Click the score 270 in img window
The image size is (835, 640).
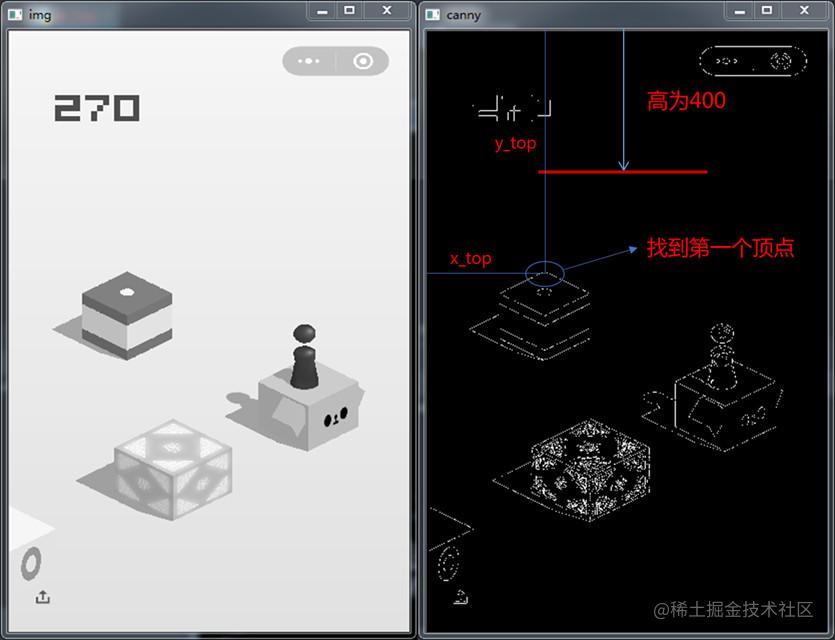coord(97,108)
